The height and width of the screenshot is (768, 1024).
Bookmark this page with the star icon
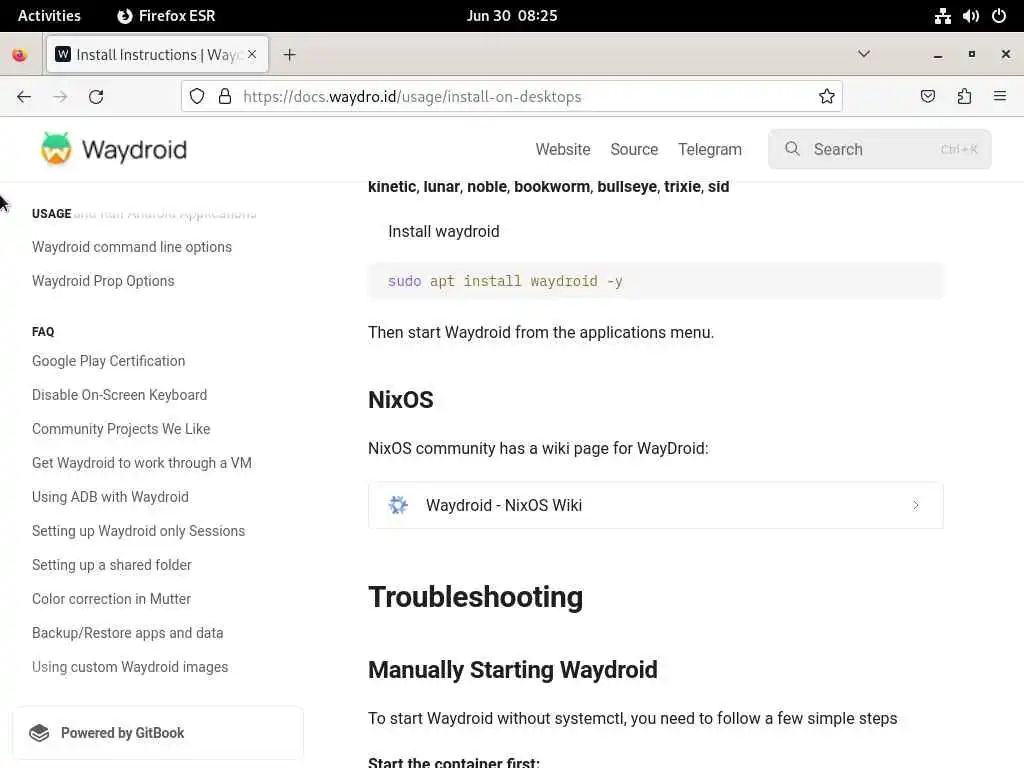[827, 97]
